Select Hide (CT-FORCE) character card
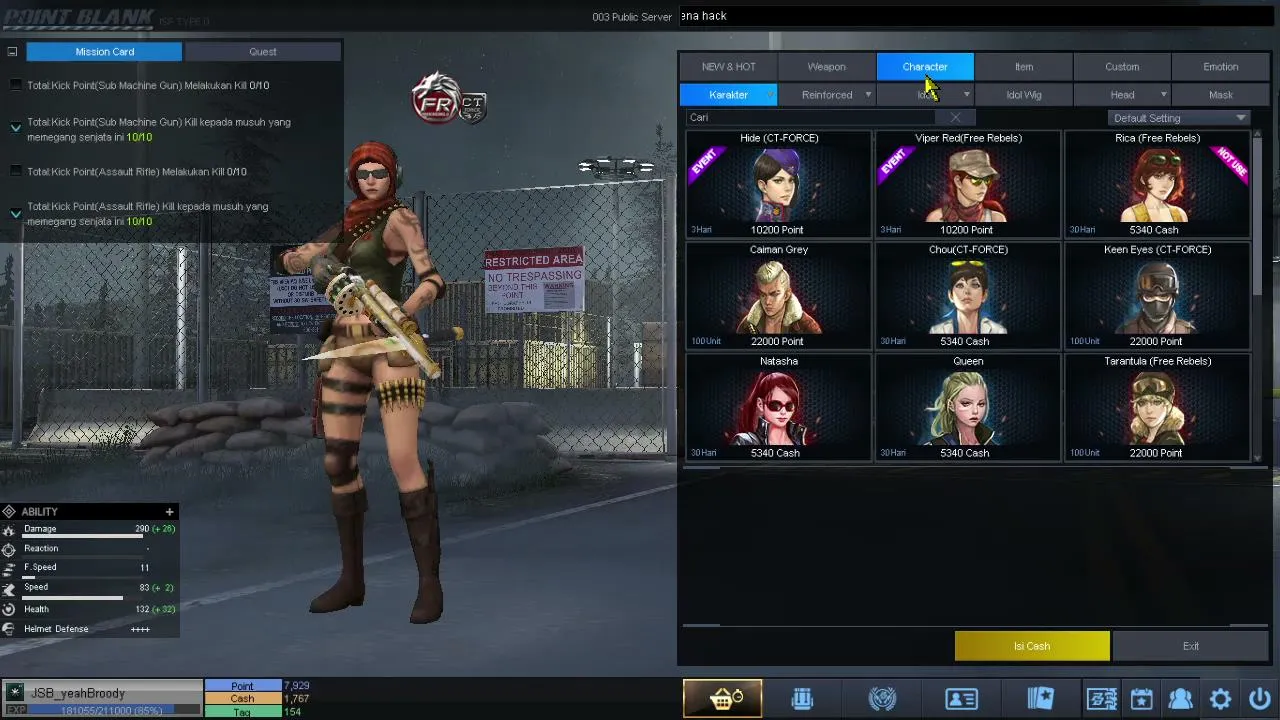Screen dimensions: 1280x720 (x=778, y=184)
